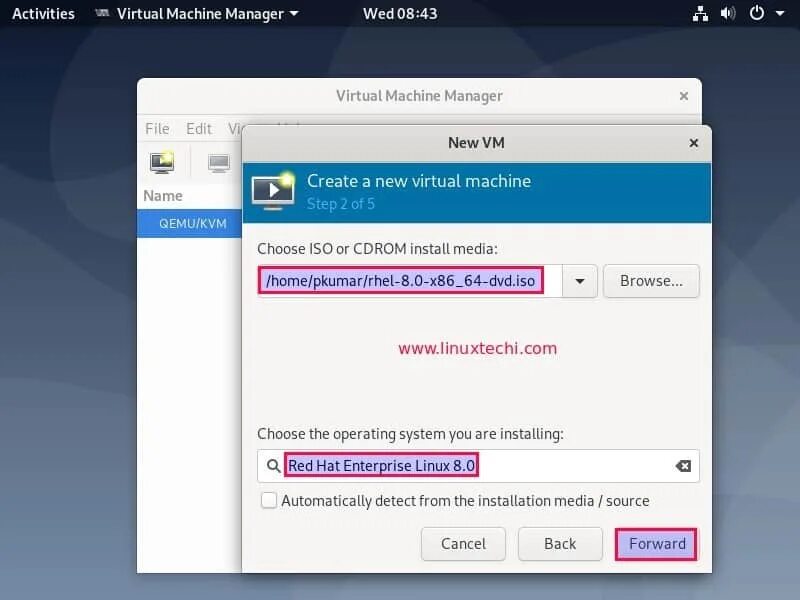Cancel the New VM wizard
This screenshot has height=600, width=800.
coord(463,544)
